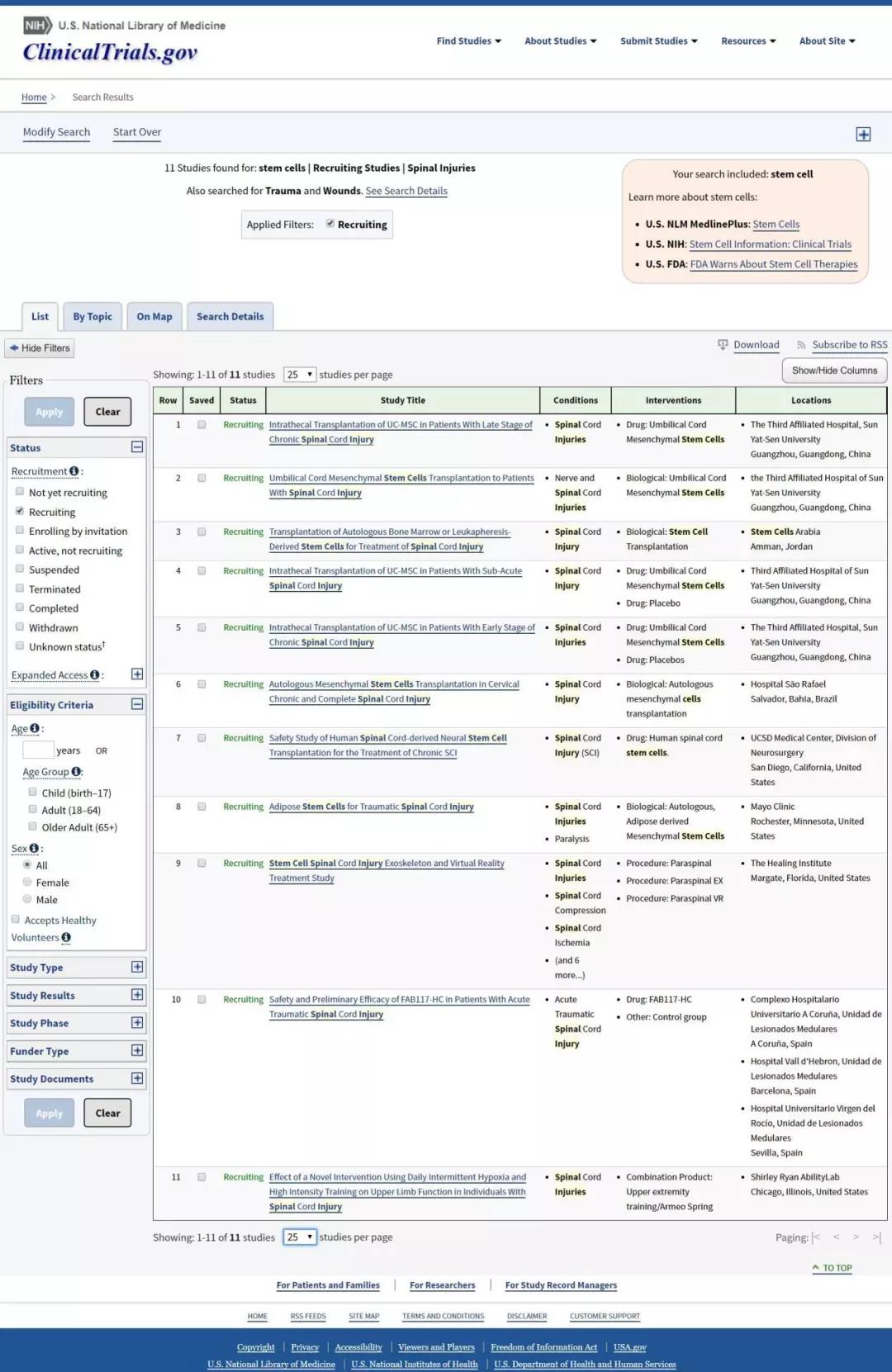Click the Start Over link
The width and height of the screenshot is (892, 1372).
pyautogui.click(x=137, y=132)
